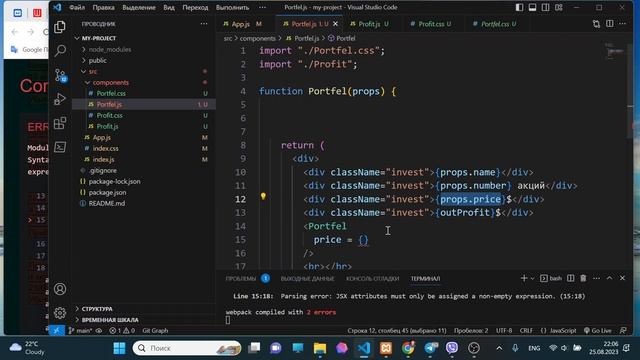Click the code minimap preview
Image resolution: width=640 pixels, height=360 pixels.
click(614, 52)
